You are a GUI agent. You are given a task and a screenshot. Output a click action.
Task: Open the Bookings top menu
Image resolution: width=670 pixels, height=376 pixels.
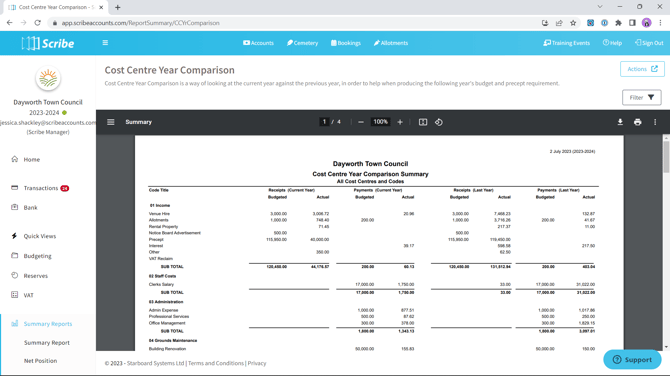[346, 43]
